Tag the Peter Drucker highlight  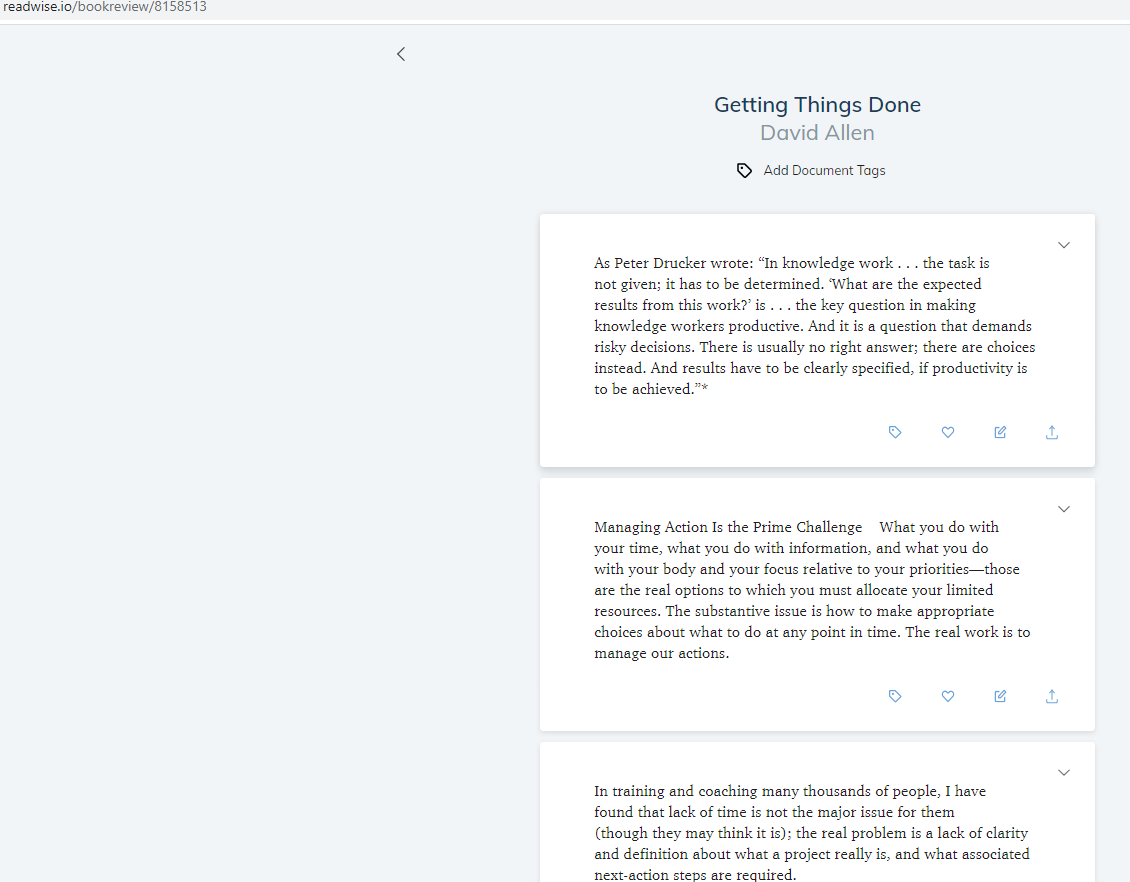pos(895,432)
